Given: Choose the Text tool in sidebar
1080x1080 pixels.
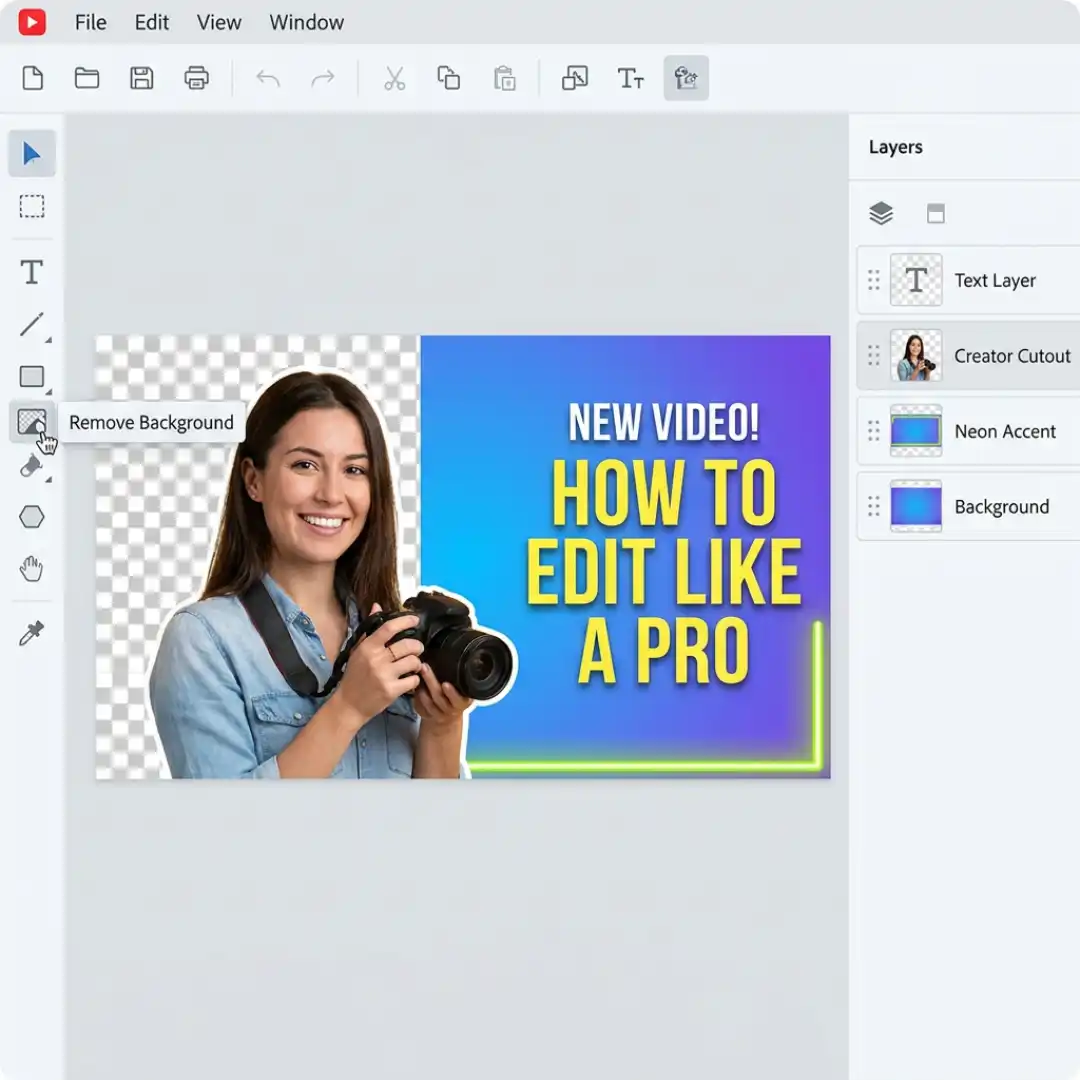Looking at the screenshot, I should click(x=32, y=272).
